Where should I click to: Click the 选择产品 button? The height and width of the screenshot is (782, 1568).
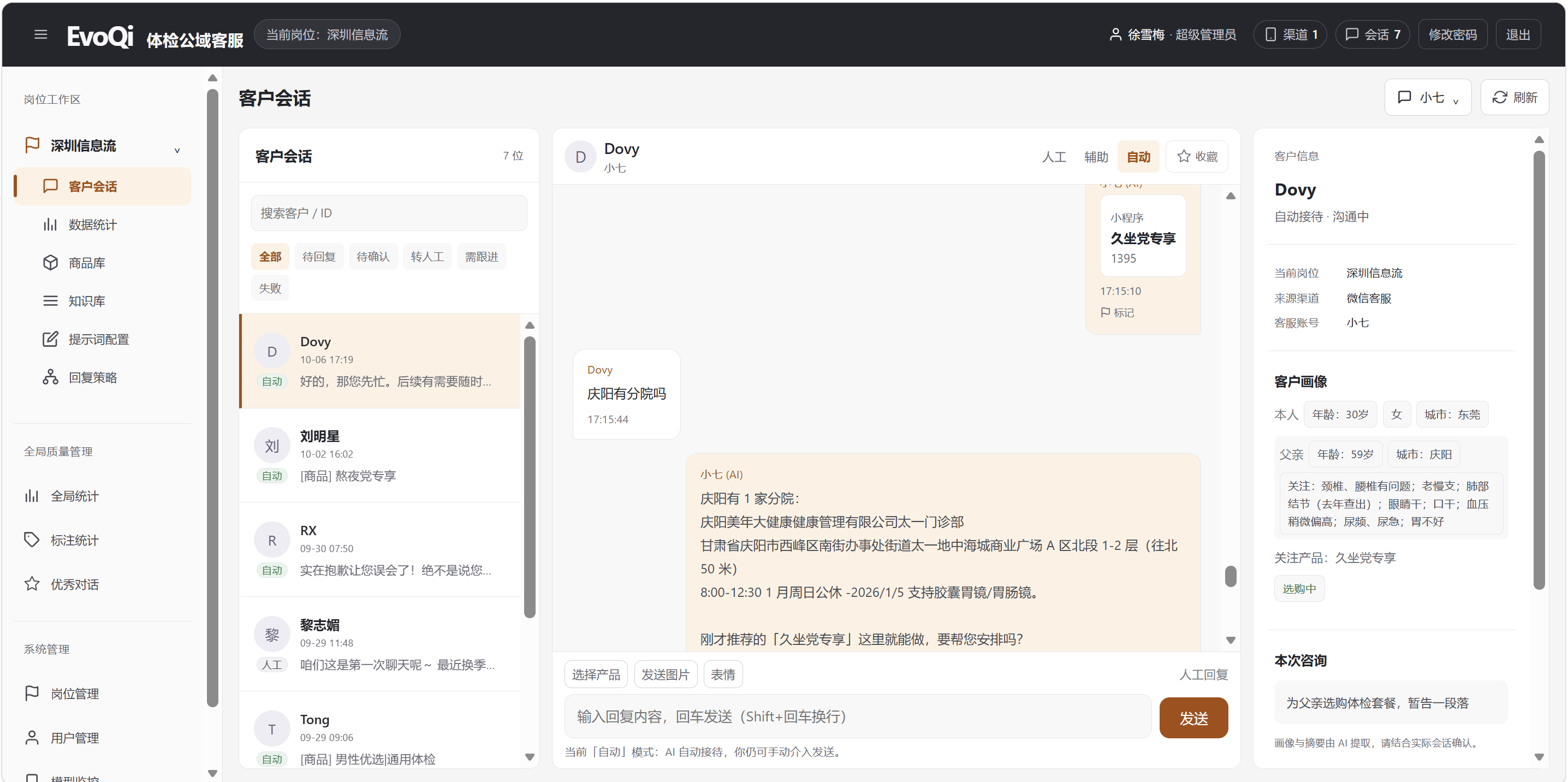(596, 674)
